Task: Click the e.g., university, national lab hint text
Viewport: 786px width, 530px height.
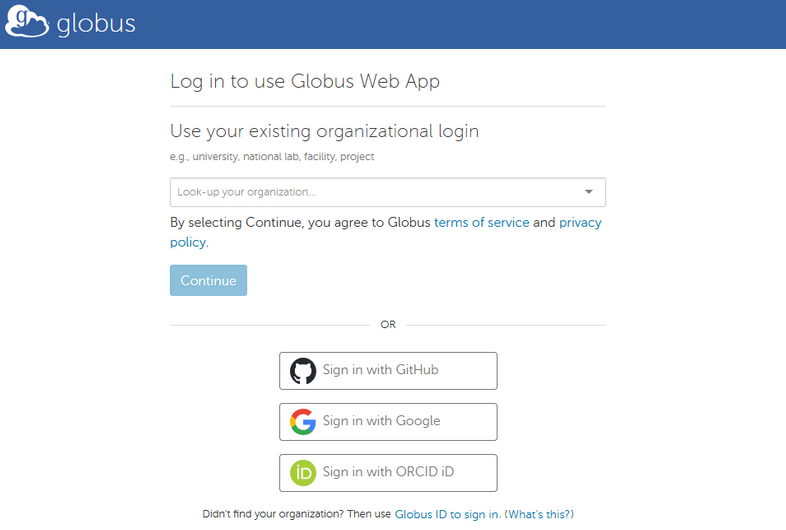Action: click(272, 157)
